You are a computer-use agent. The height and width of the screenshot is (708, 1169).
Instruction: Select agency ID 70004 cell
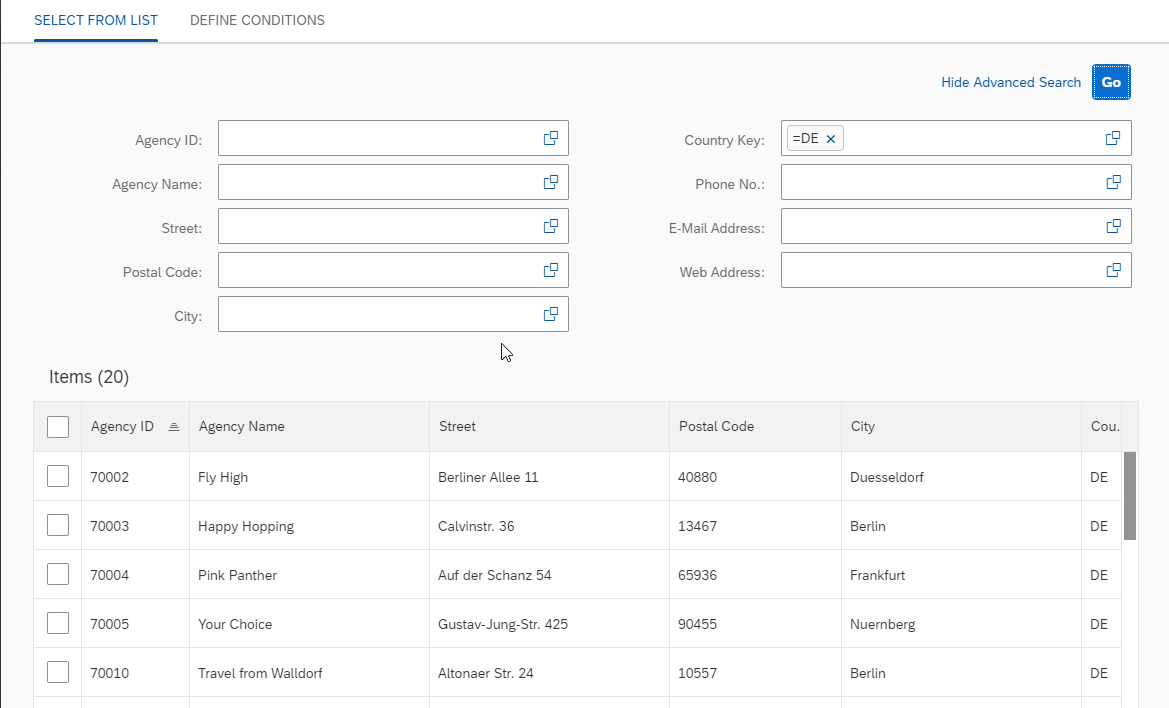pos(135,575)
